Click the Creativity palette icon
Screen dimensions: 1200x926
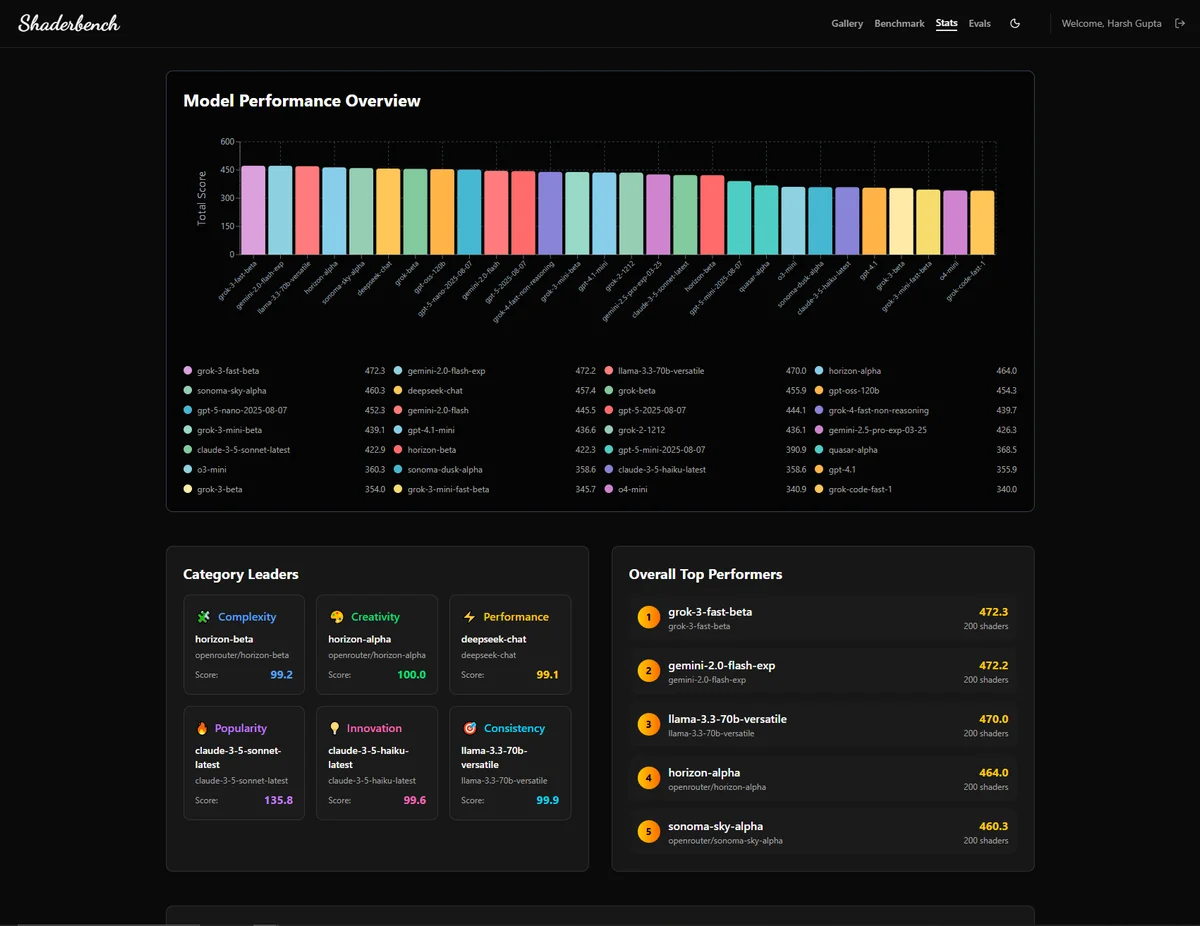click(x=337, y=617)
